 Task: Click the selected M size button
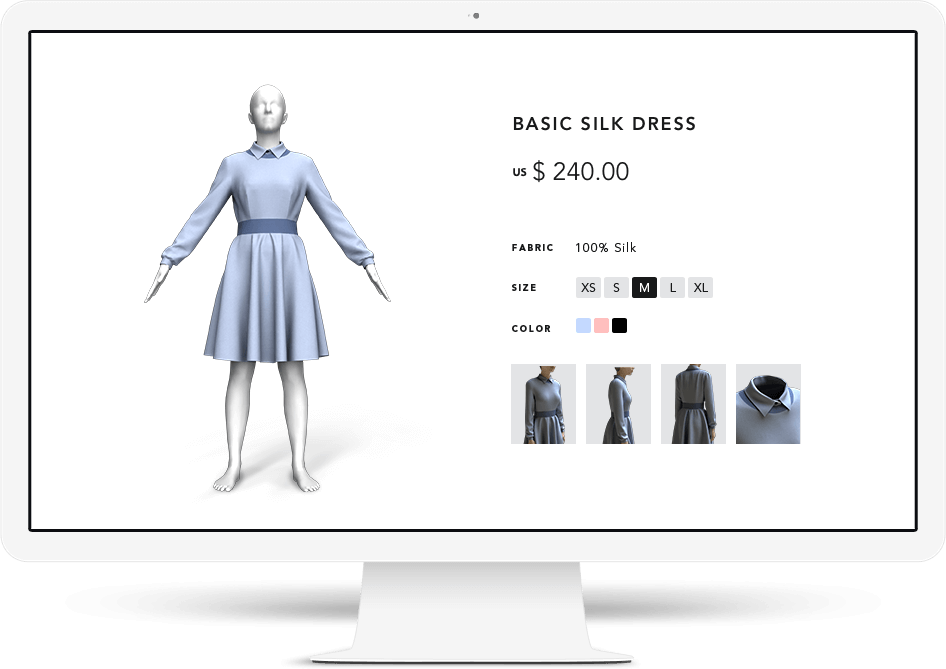coord(644,288)
